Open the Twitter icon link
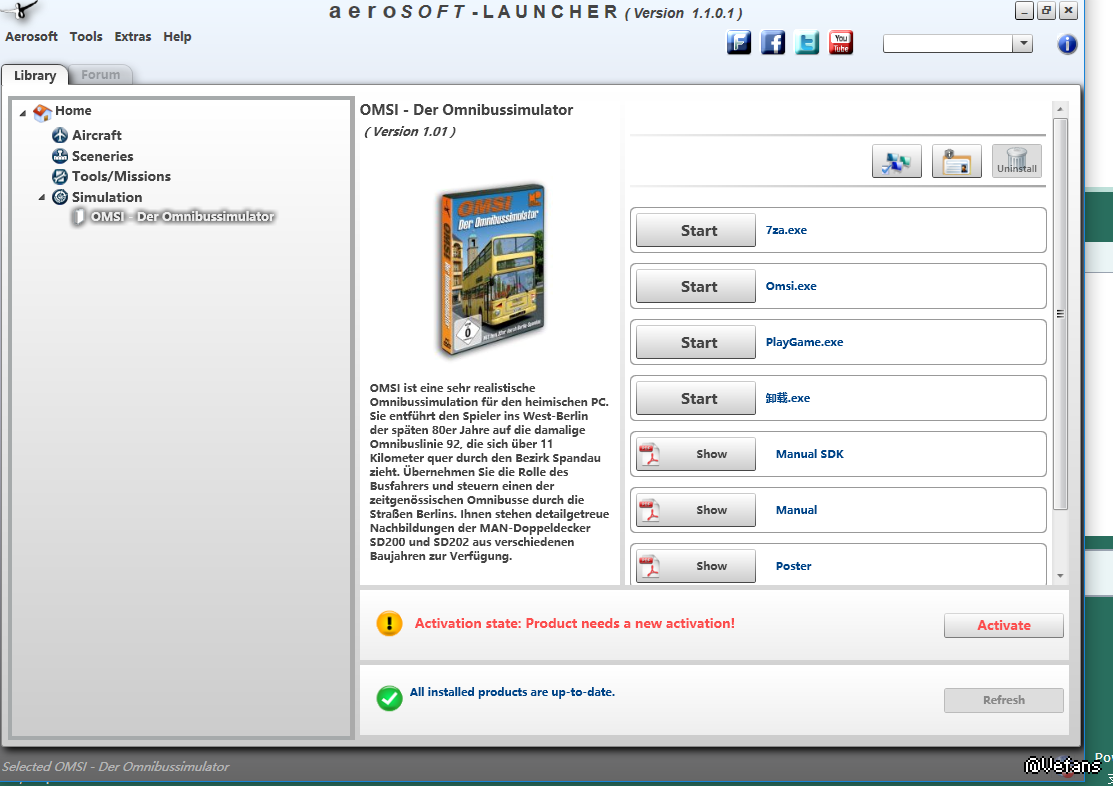The image size is (1113, 786). [807, 43]
